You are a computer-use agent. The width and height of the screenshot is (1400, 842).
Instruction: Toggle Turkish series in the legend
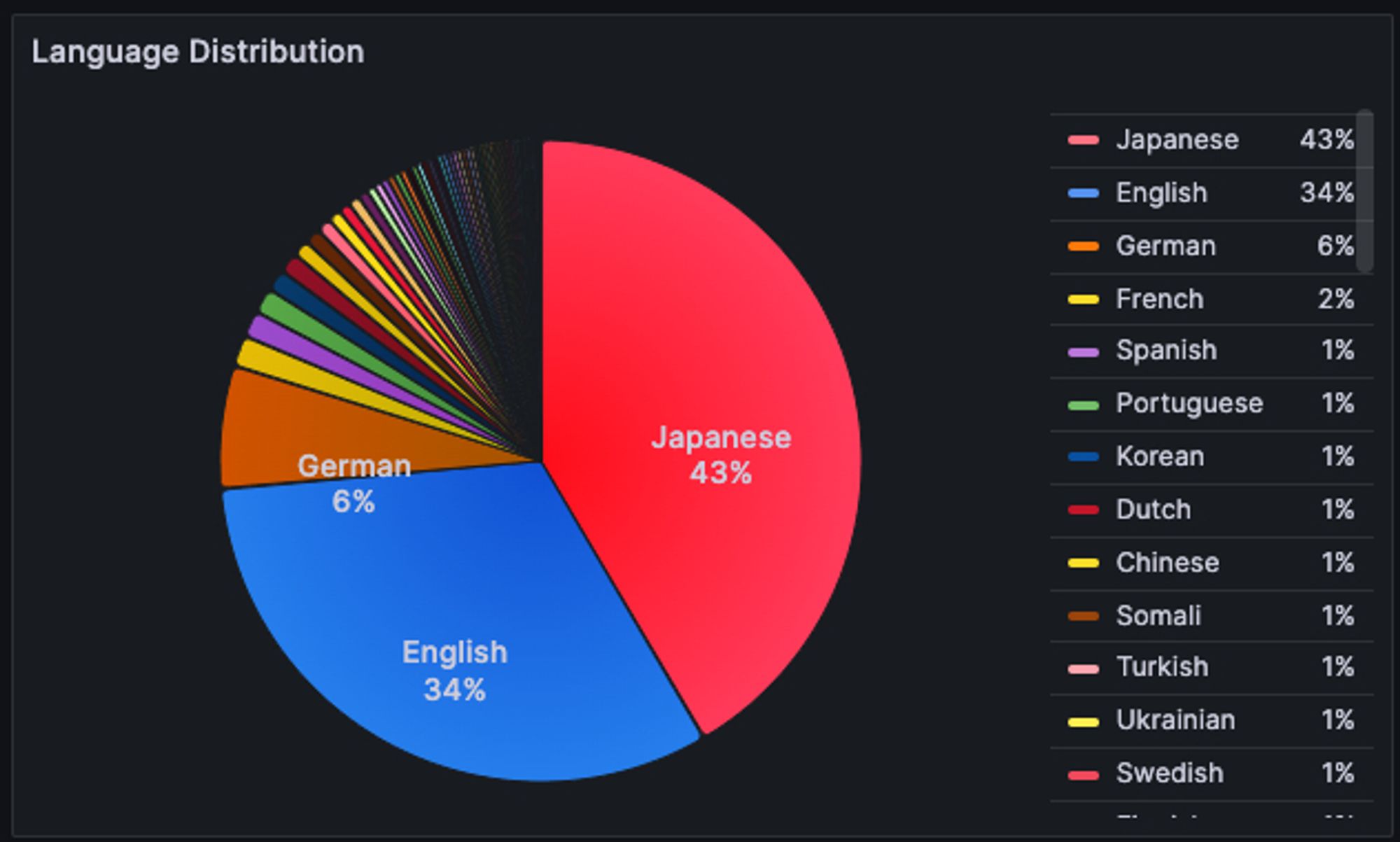pos(1161,667)
